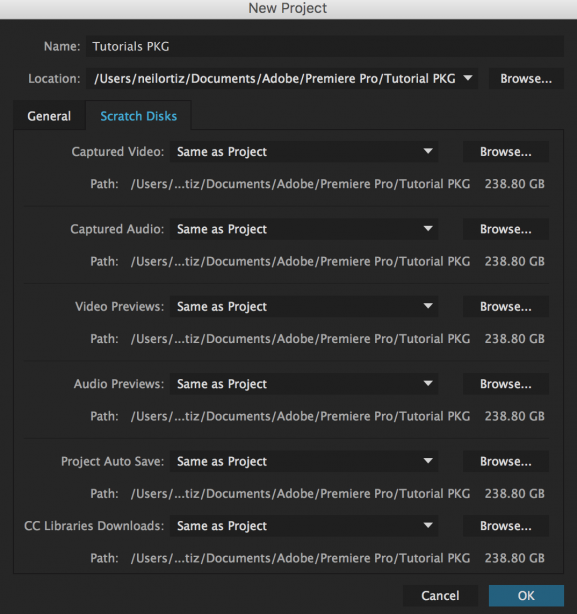Click the project Name input field
Screen dimensions: 577x614
[325, 47]
